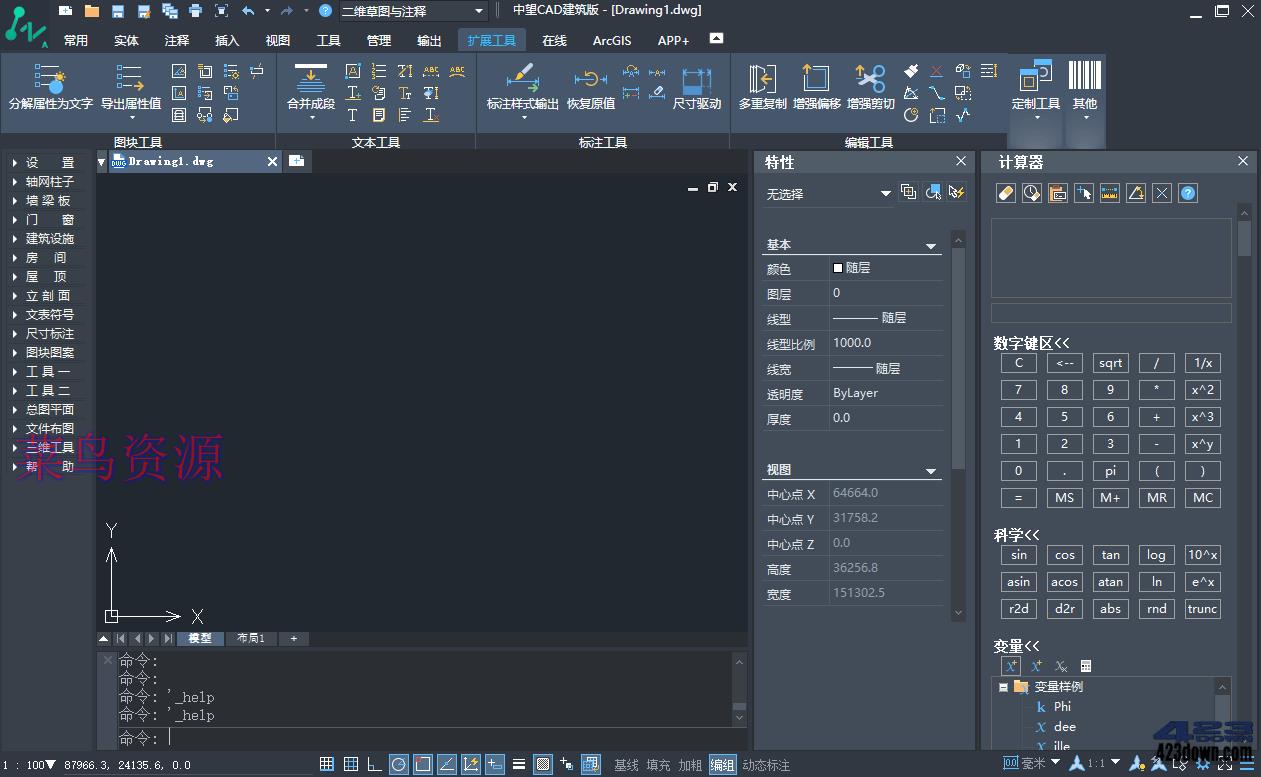Toggle 编组 in the status bar
Image resolution: width=1261 pixels, height=777 pixels.
click(721, 765)
